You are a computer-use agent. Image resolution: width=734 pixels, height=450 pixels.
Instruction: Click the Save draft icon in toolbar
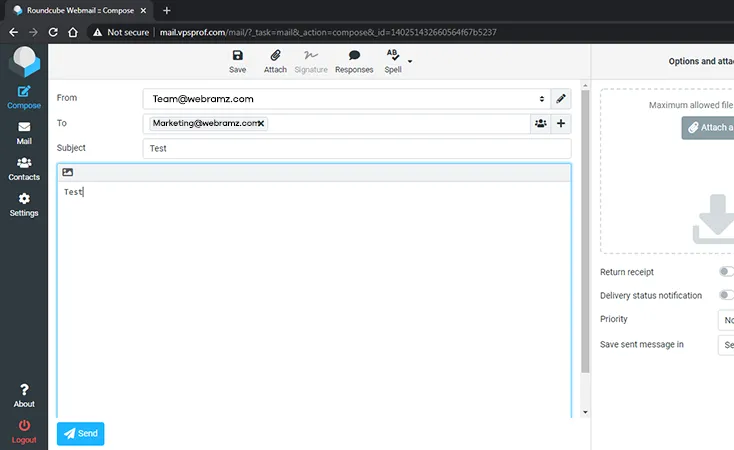237,57
